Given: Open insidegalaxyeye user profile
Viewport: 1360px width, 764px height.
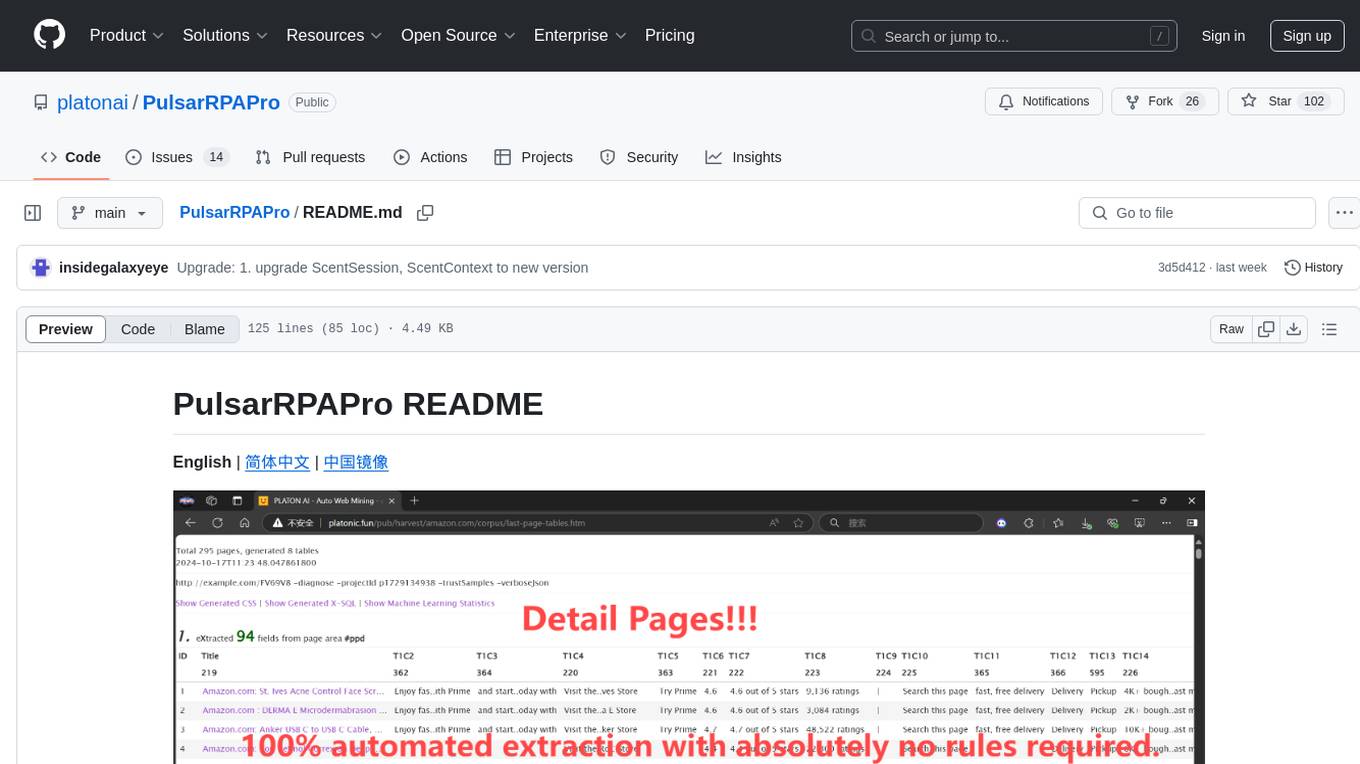Looking at the screenshot, I should [114, 268].
